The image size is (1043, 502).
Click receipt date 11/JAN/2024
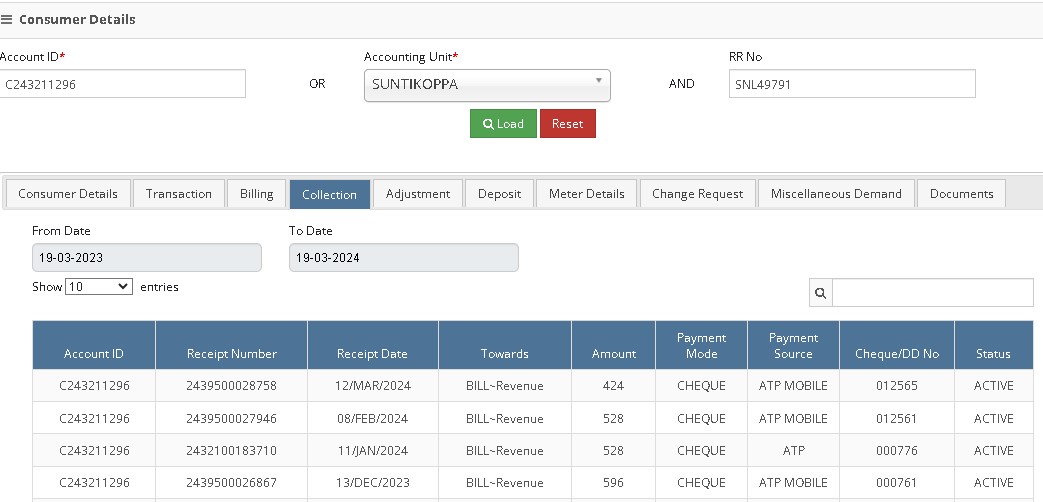click(x=372, y=450)
